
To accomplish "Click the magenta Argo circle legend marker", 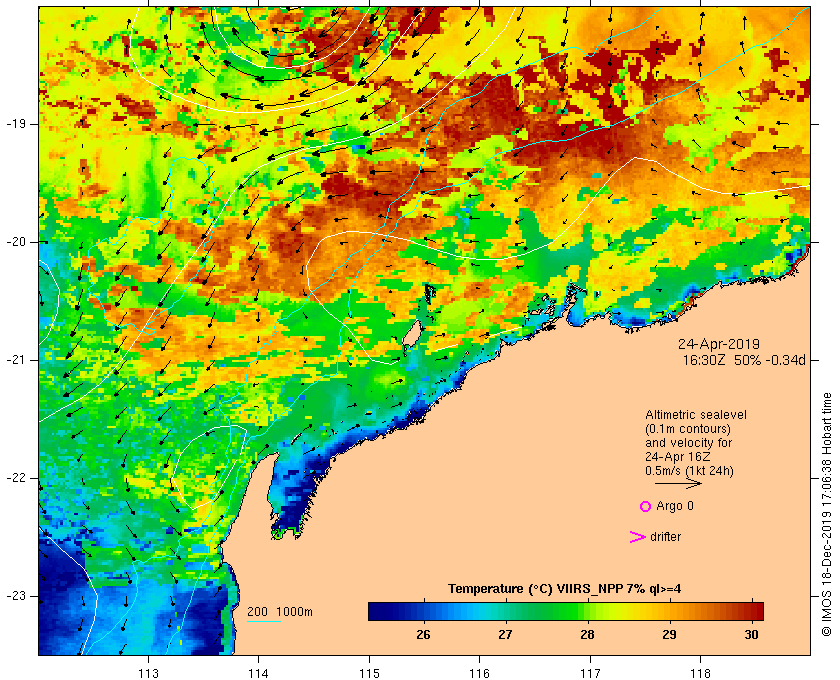I will 645,506.
